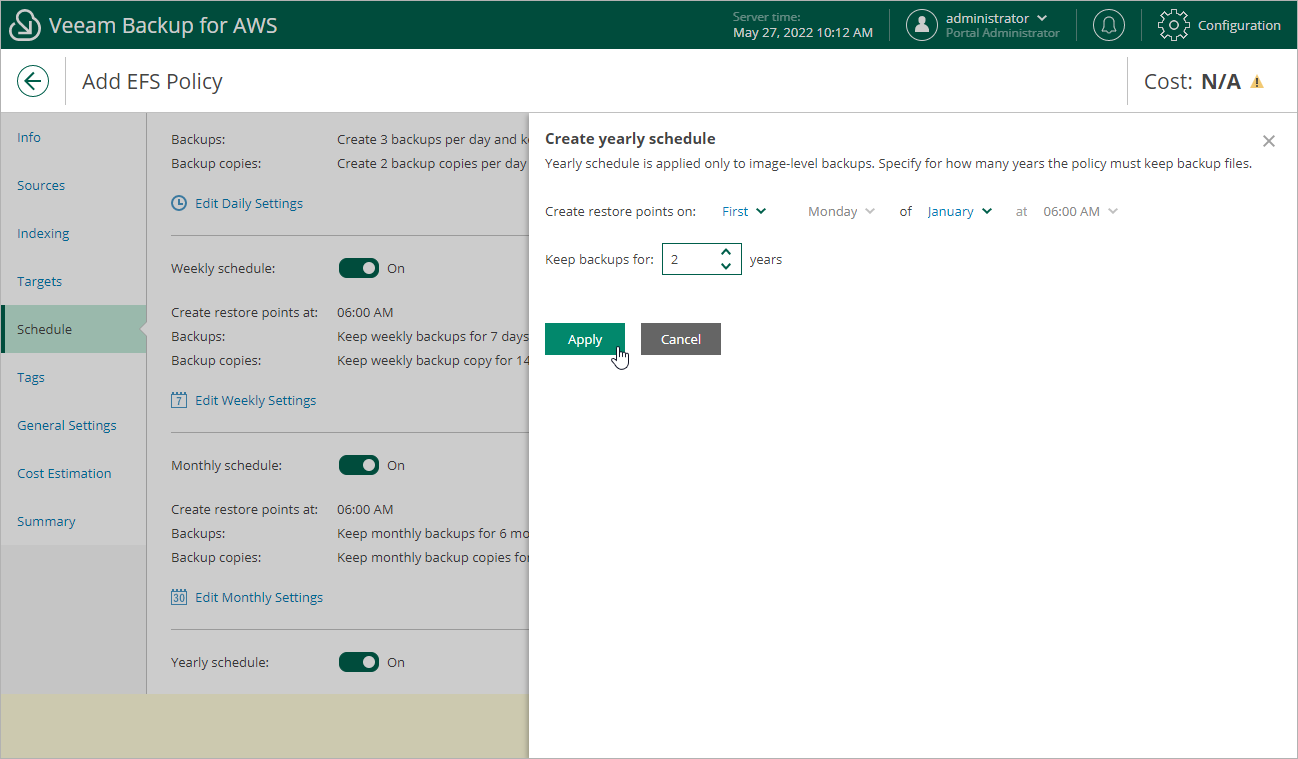The image size is (1298, 759).
Task: Open the notifications bell icon
Action: [1108, 25]
